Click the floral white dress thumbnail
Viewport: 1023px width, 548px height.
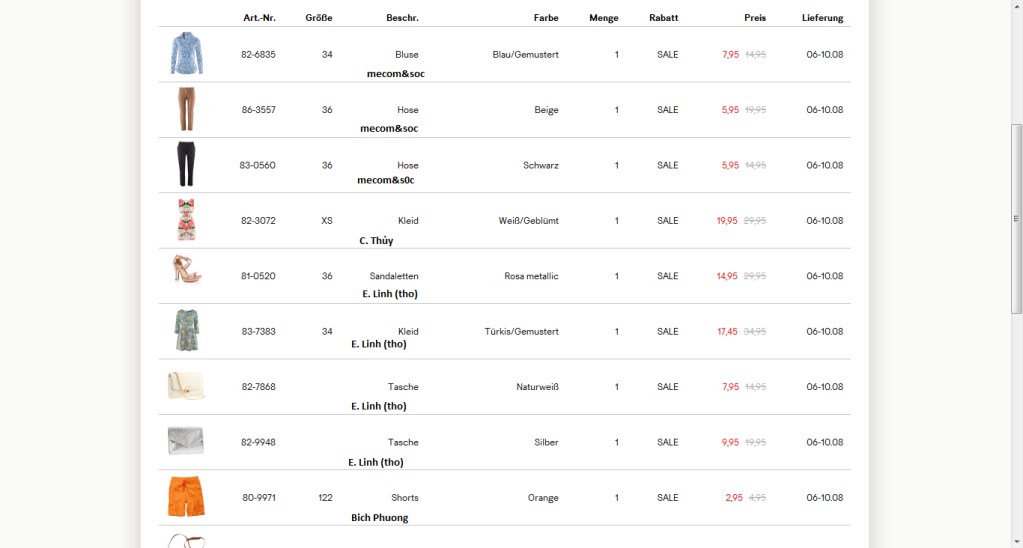click(x=186, y=220)
